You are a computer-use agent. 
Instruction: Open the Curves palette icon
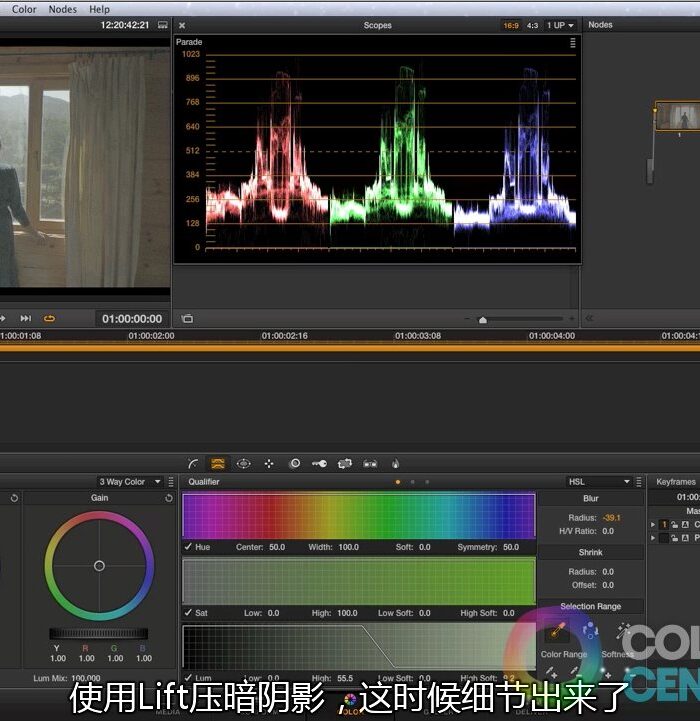[193, 464]
